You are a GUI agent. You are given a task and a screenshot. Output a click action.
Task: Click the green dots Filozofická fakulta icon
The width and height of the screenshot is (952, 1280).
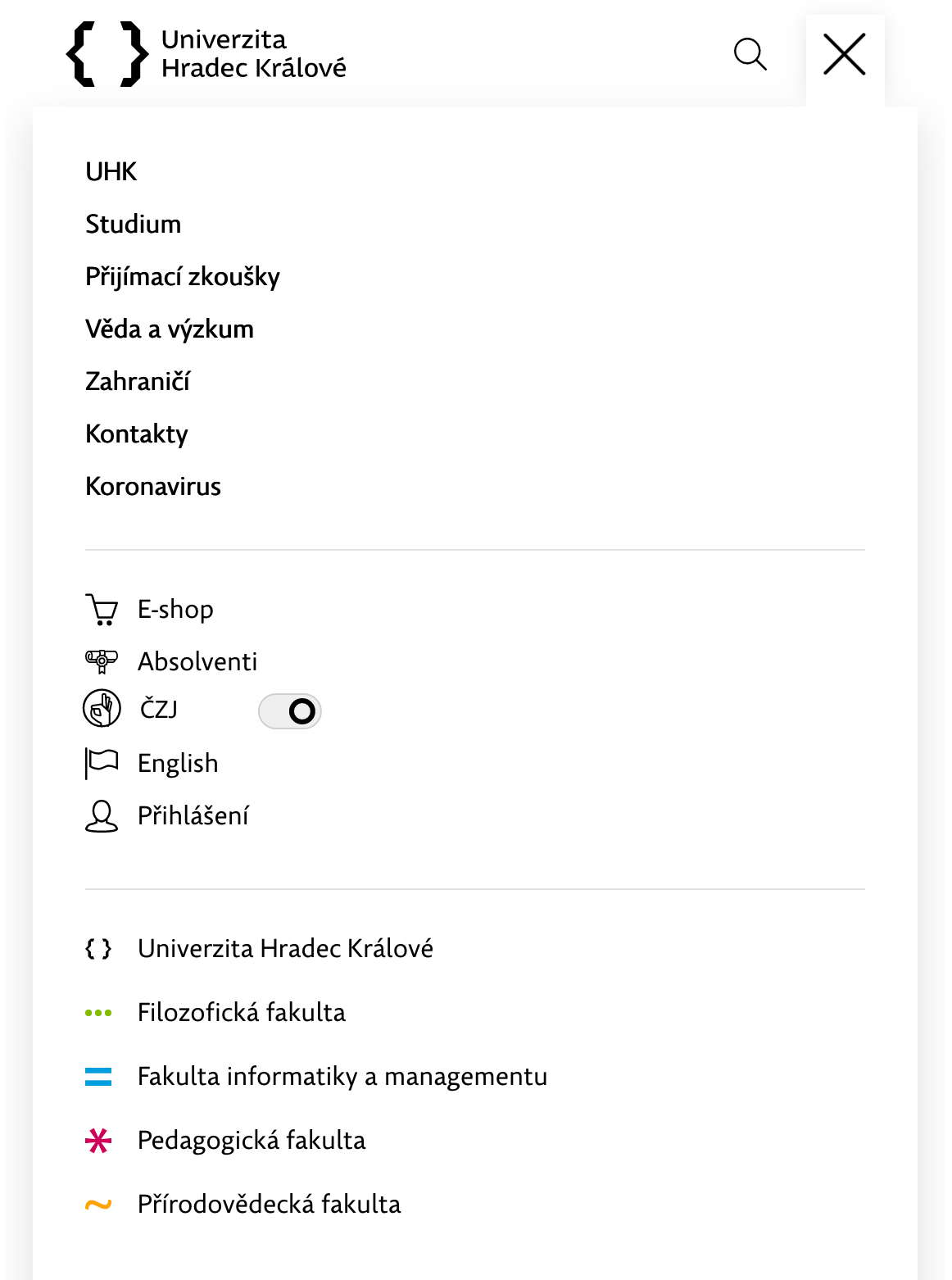pyautogui.click(x=98, y=1013)
